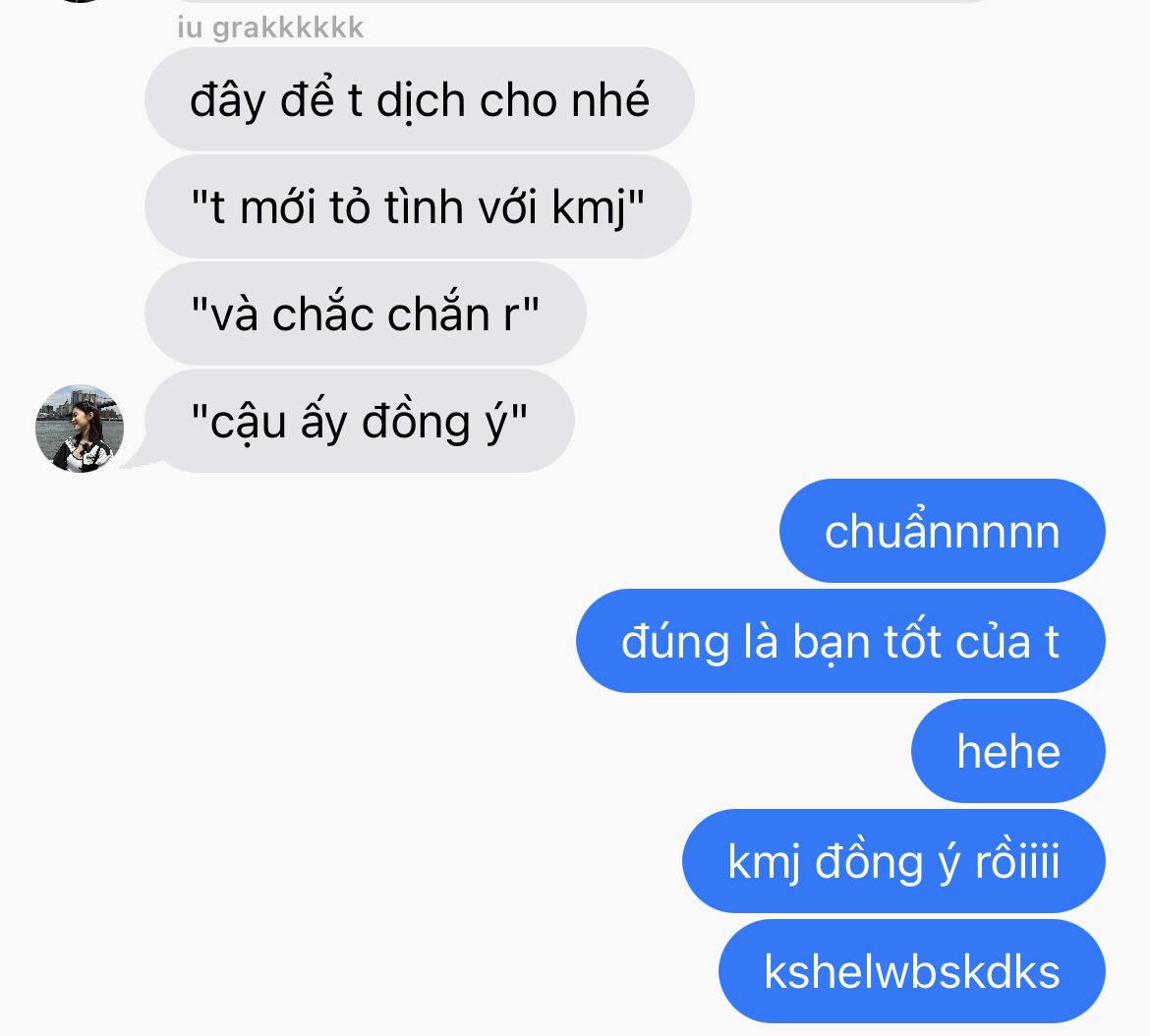1150x1036 pixels.
Task: Tap the 'kmj đồng ý rồiiii' message bubble
Action: (x=893, y=861)
